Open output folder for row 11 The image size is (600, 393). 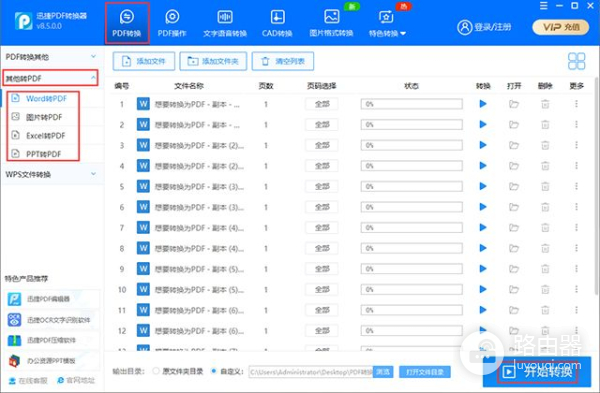click(514, 310)
